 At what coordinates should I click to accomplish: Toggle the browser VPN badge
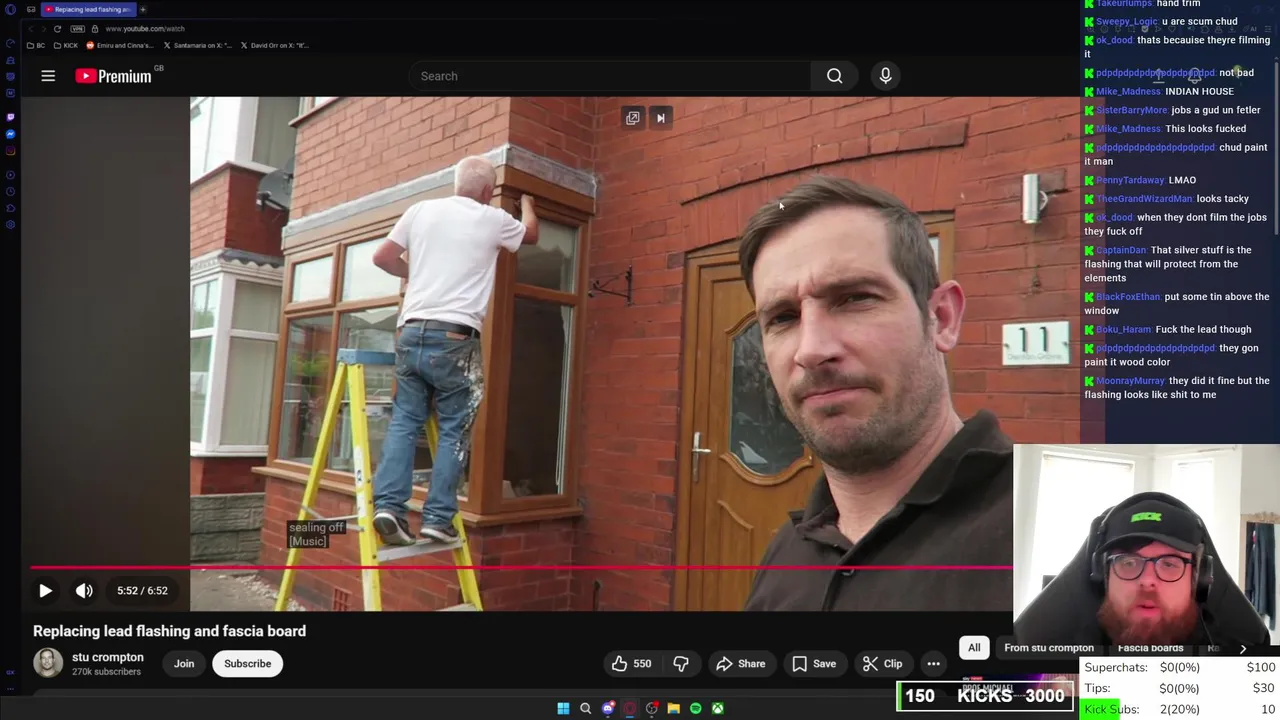(x=78, y=28)
